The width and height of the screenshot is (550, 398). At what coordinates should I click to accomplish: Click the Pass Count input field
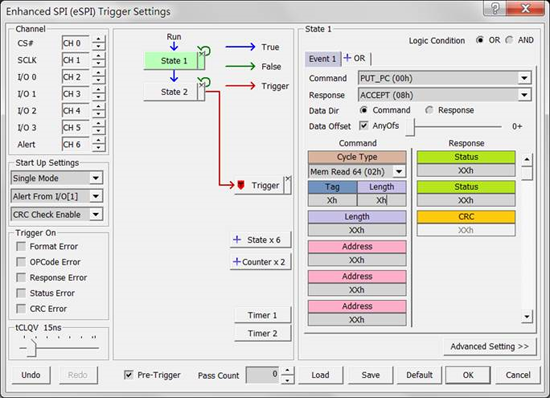(x=263, y=375)
